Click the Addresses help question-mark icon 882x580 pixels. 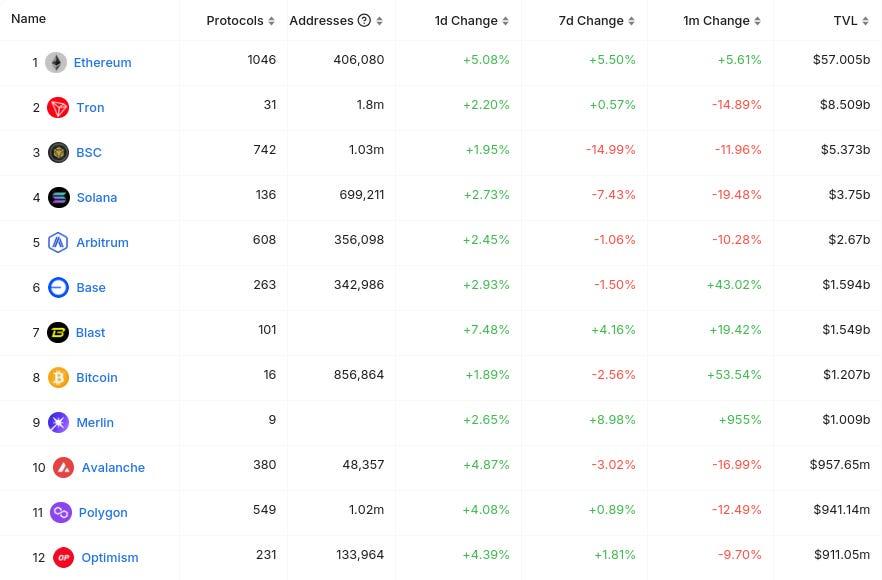click(364, 20)
